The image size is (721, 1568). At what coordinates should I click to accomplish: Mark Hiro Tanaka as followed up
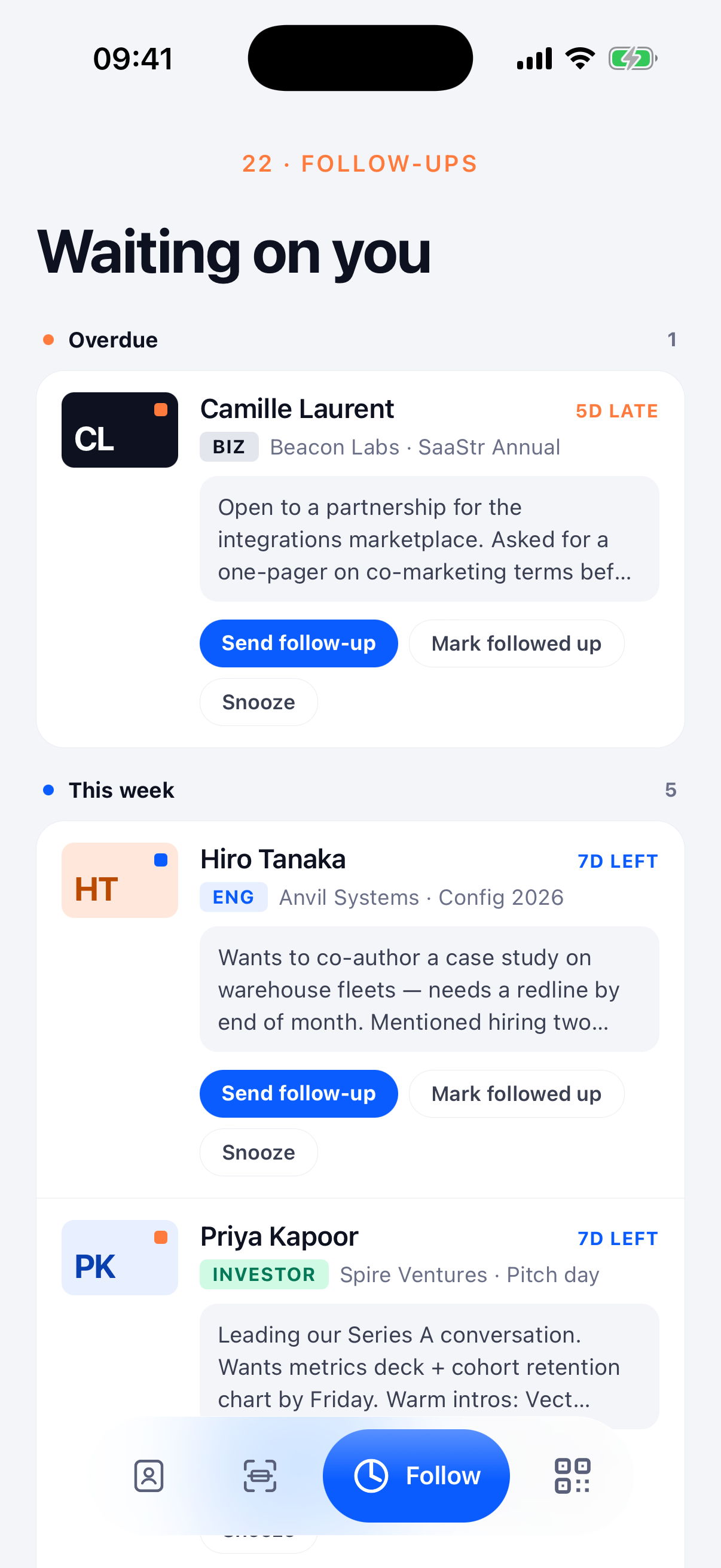pyautogui.click(x=517, y=1094)
